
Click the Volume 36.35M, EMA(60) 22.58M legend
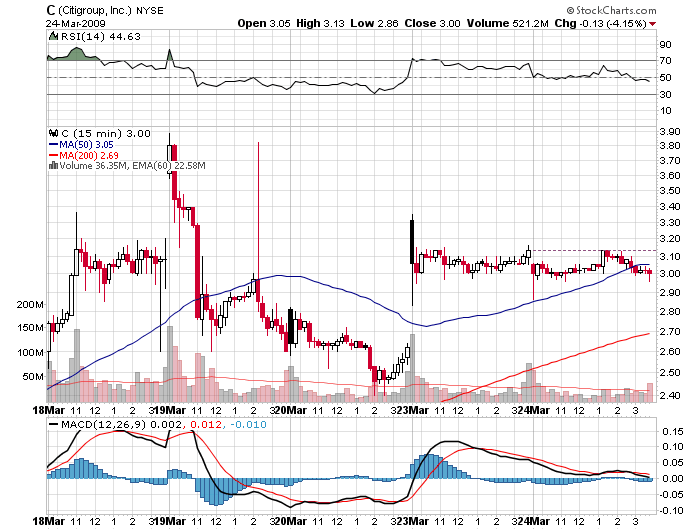[x=132, y=166]
